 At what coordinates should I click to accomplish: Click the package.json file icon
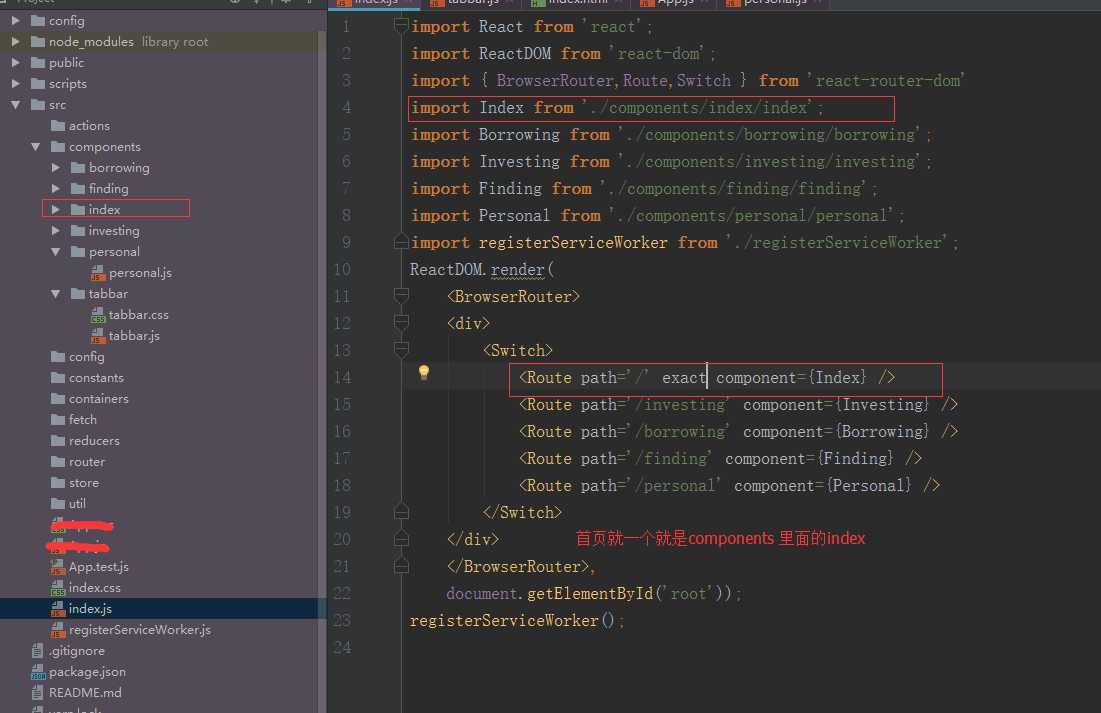pyautogui.click(x=38, y=672)
